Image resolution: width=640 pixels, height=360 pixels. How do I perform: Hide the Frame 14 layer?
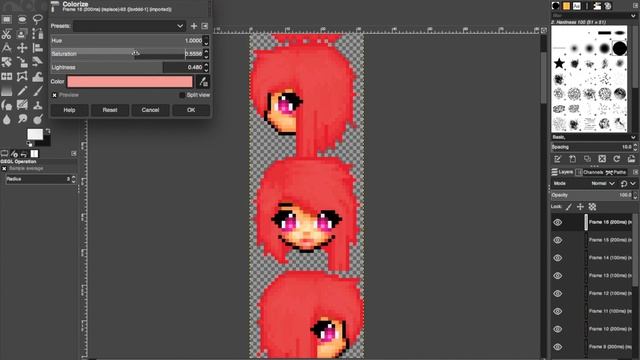pyautogui.click(x=558, y=258)
